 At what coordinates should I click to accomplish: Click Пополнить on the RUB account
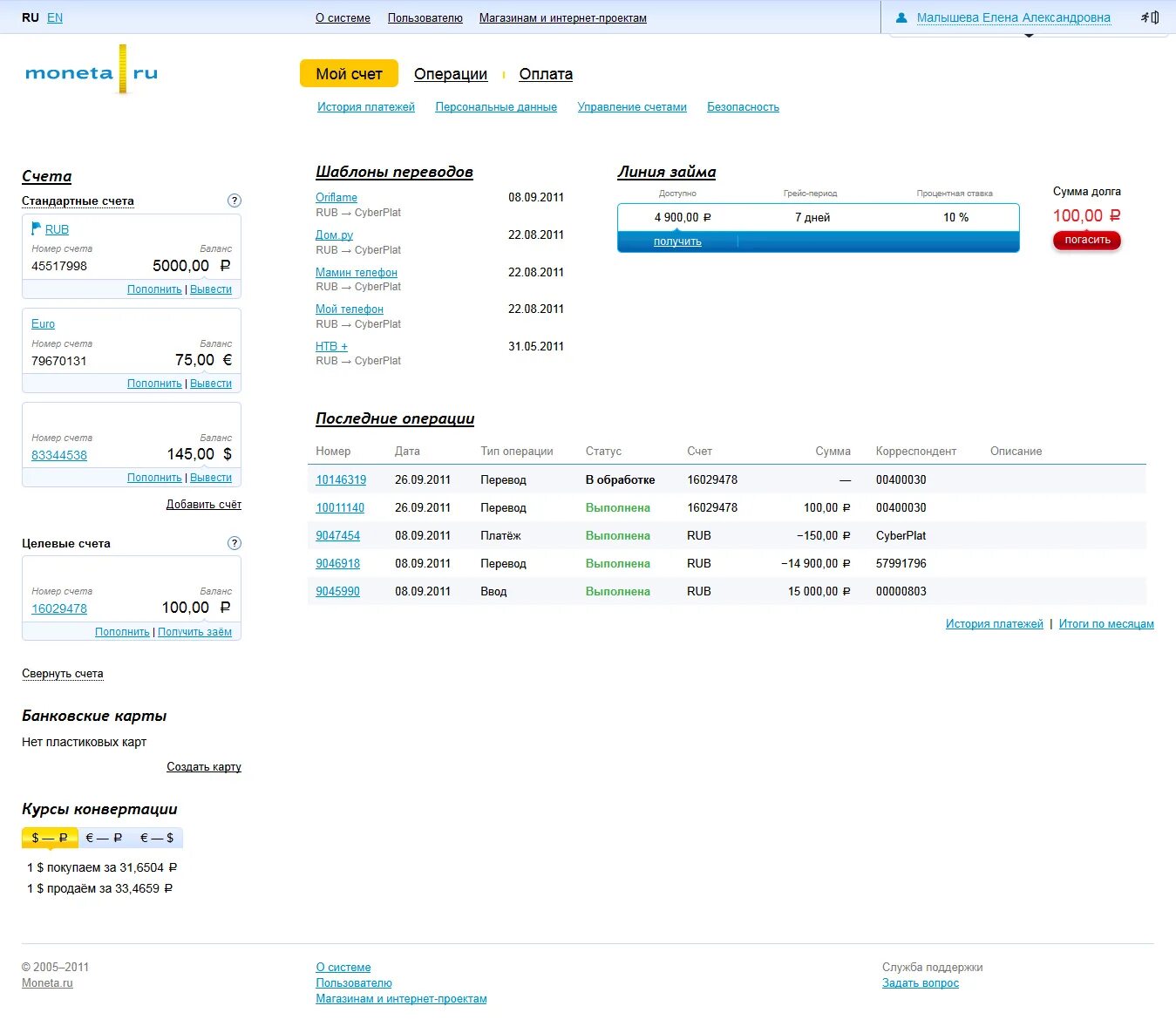pyautogui.click(x=154, y=289)
